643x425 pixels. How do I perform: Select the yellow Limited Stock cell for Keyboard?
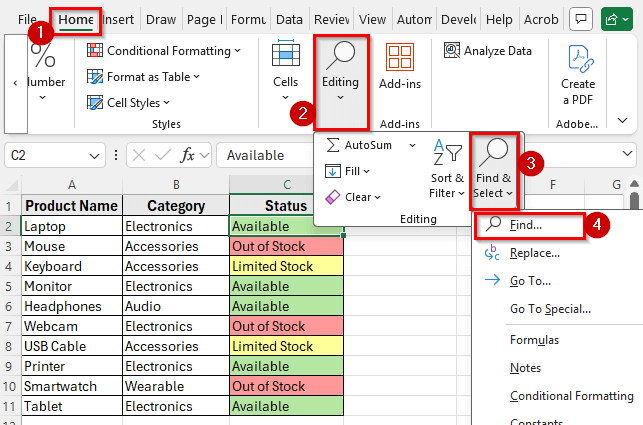(x=286, y=266)
